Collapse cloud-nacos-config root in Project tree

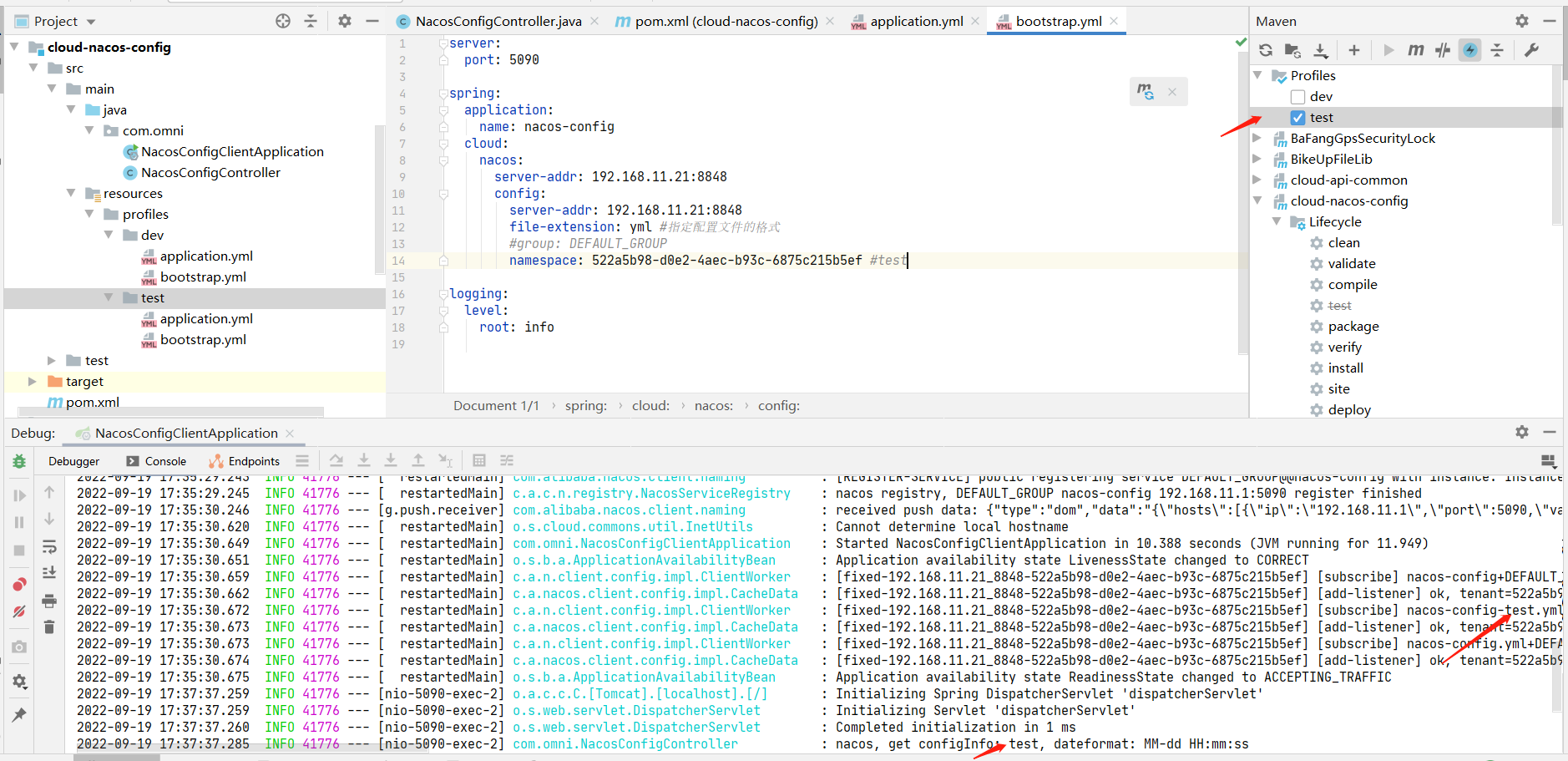(14, 48)
